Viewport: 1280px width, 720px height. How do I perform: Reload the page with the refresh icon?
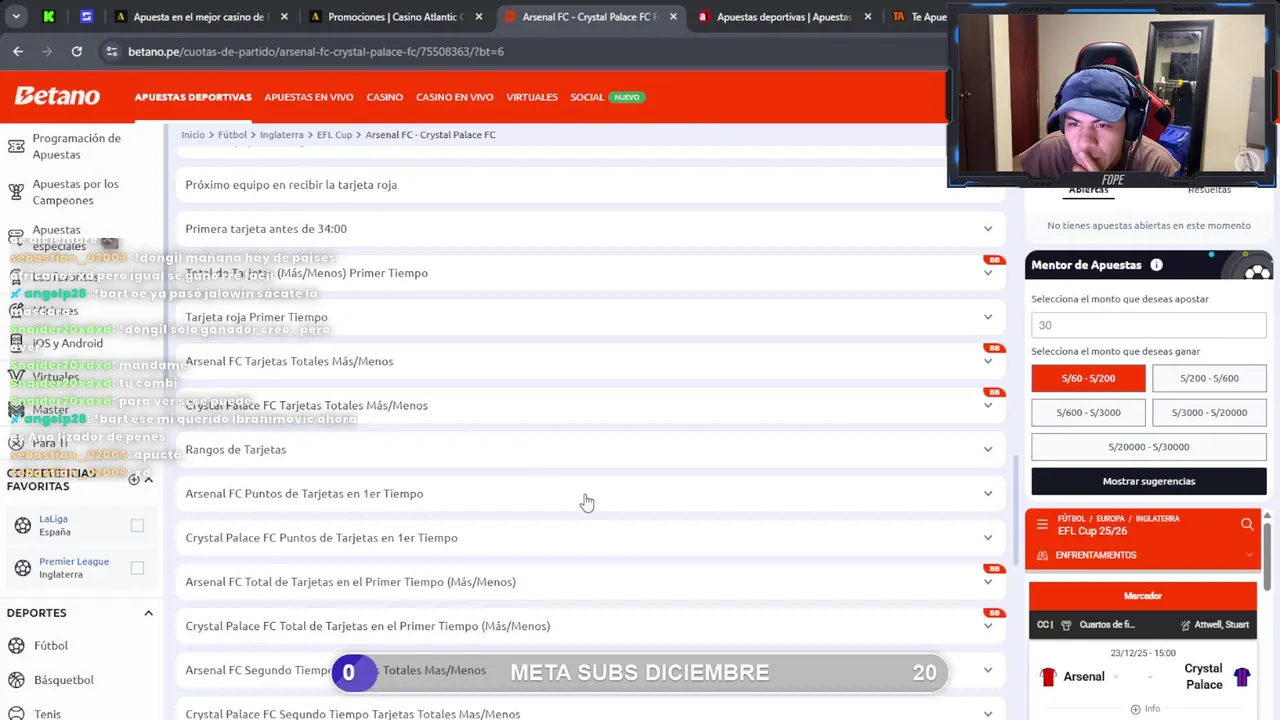pyautogui.click(x=76, y=51)
